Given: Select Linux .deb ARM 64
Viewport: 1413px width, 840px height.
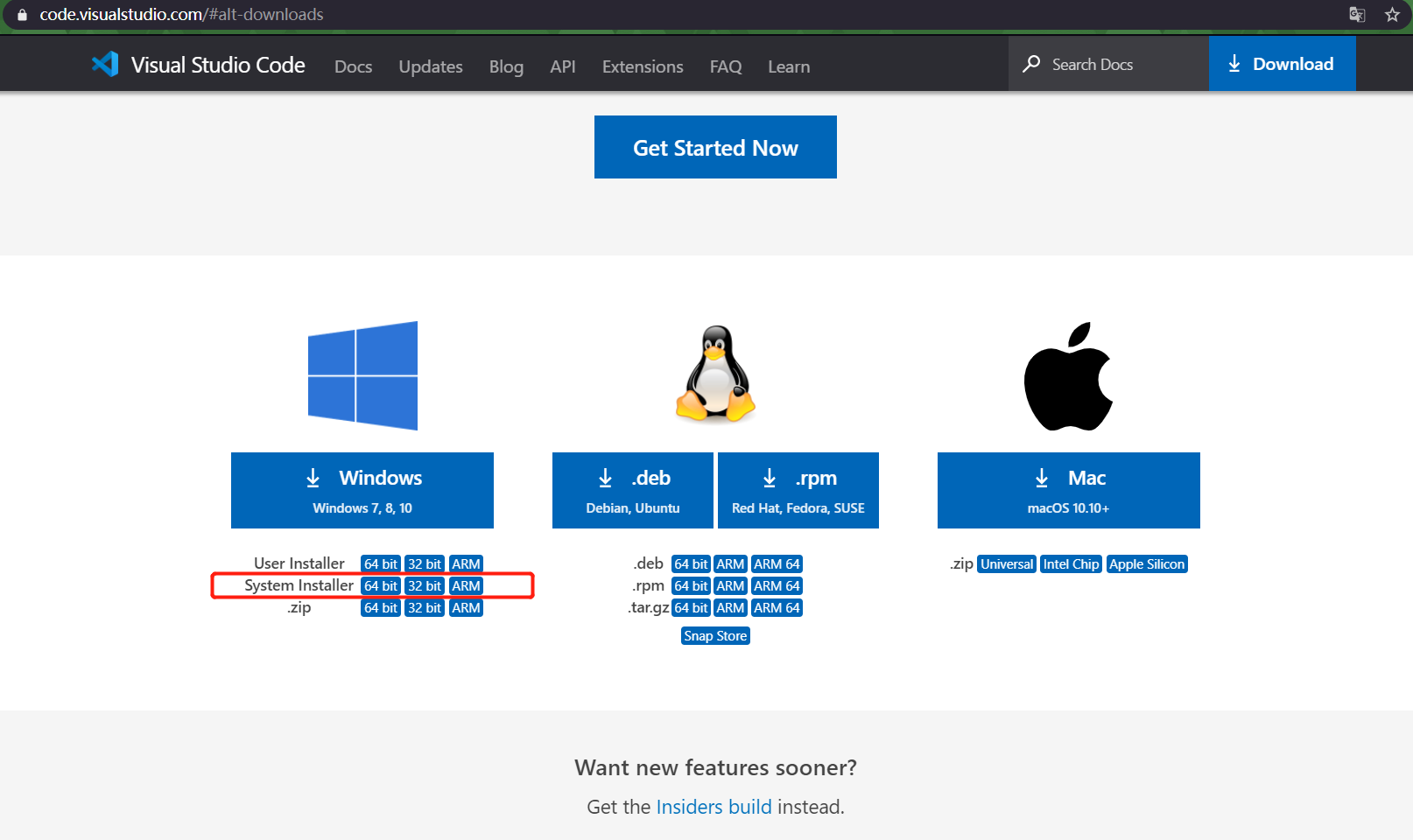Looking at the screenshot, I should click(x=777, y=564).
